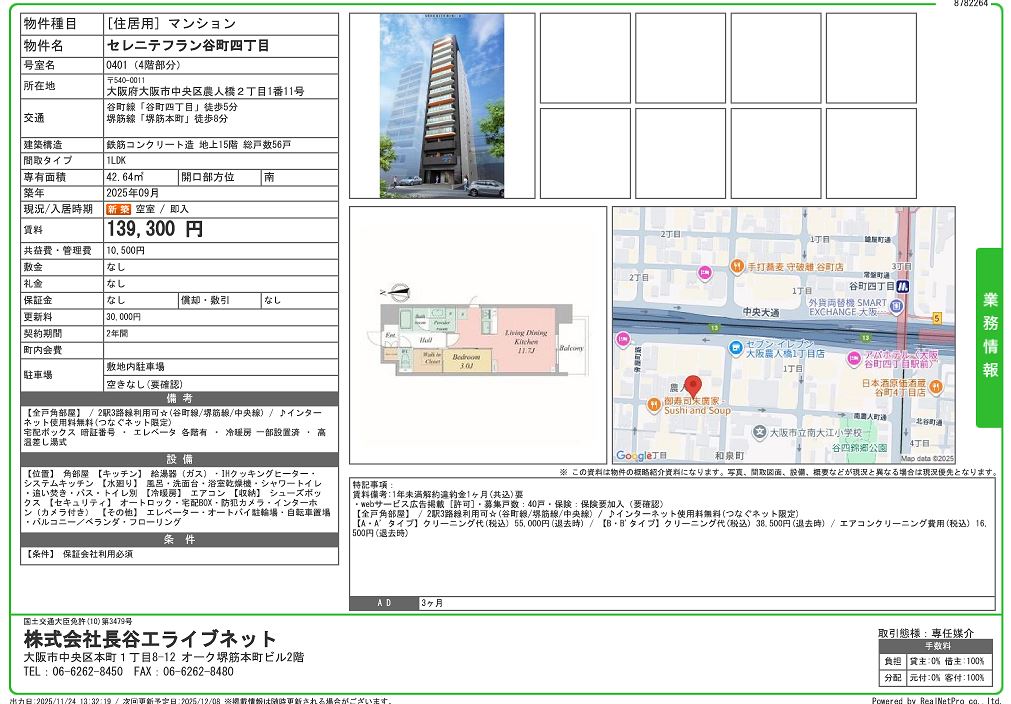Click the yellow route 5 shield
Image resolution: width=1011 pixels, height=704 pixels.
coord(936,318)
